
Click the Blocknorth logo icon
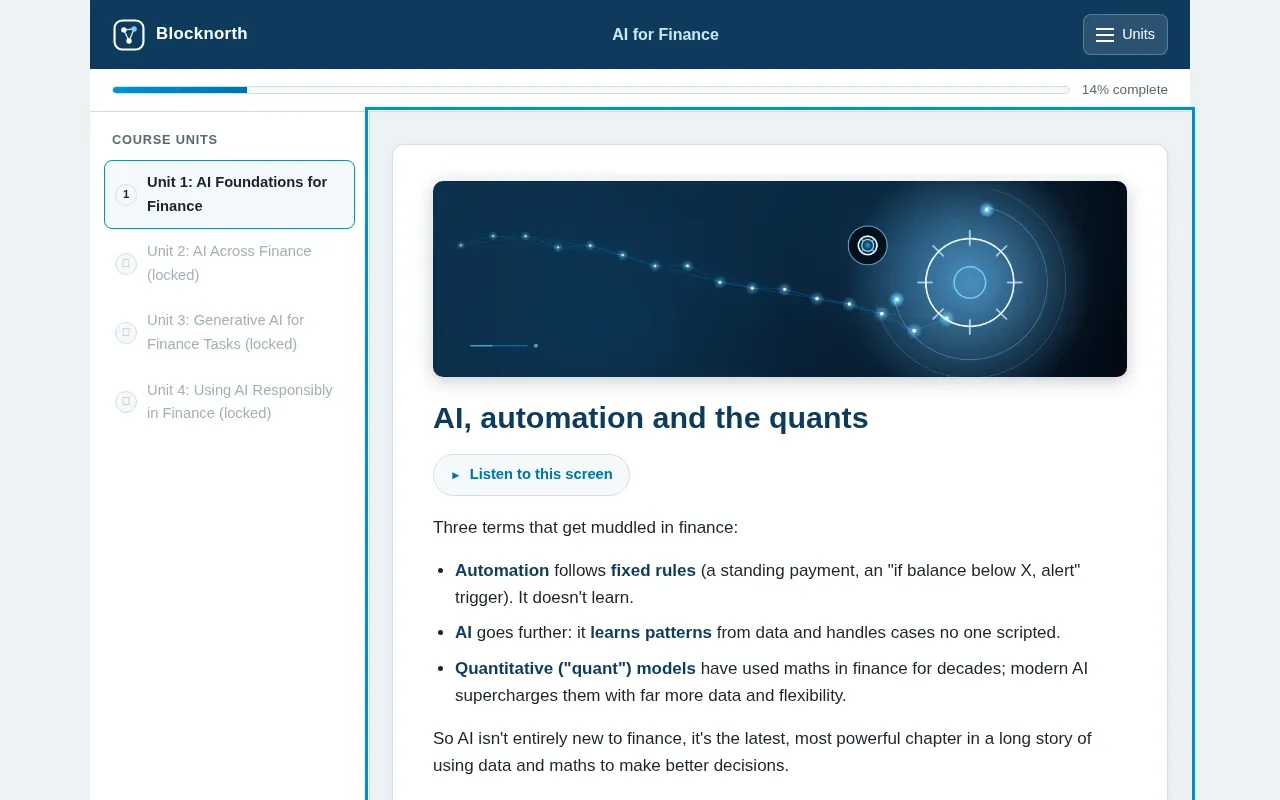[x=129, y=35]
